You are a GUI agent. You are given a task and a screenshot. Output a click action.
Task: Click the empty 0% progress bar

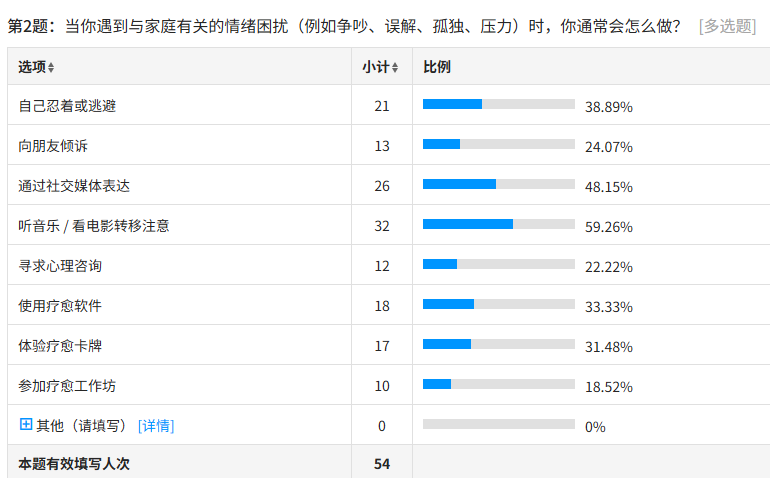[x=498, y=424]
